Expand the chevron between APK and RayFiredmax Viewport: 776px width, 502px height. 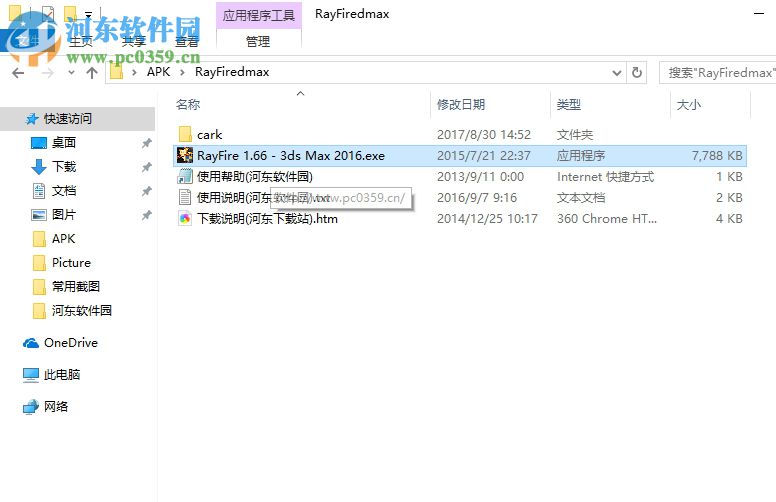[x=183, y=73]
